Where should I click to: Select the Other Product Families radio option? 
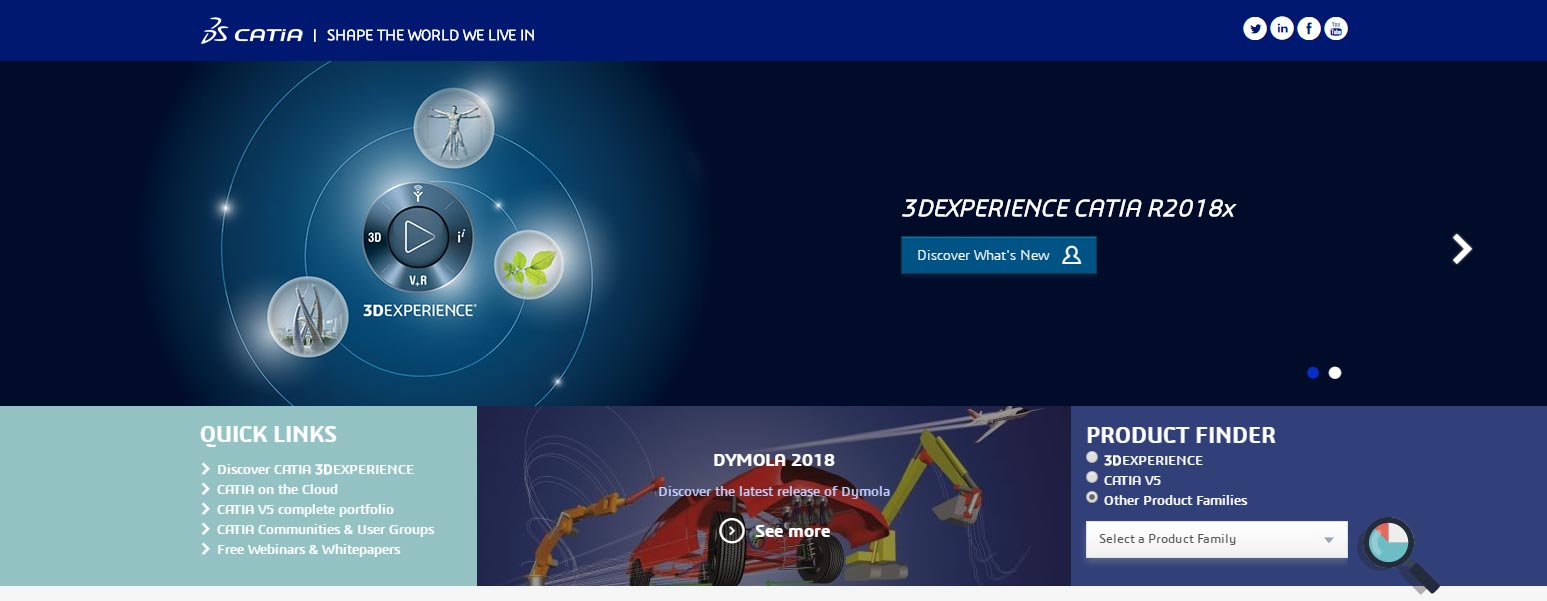point(1092,498)
